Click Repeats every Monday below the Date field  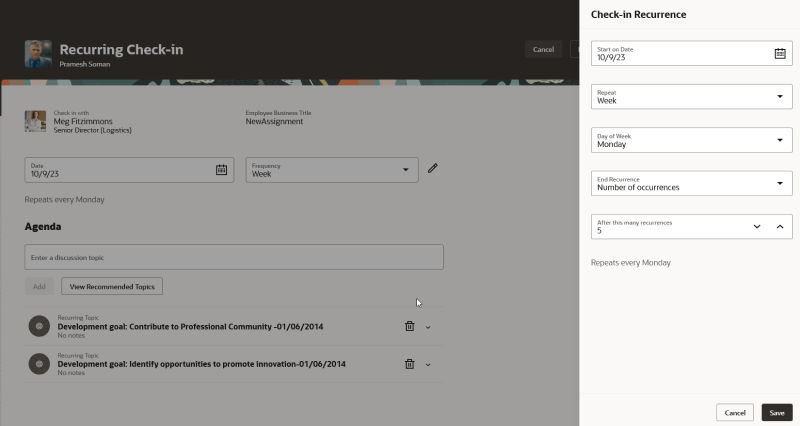pos(64,199)
